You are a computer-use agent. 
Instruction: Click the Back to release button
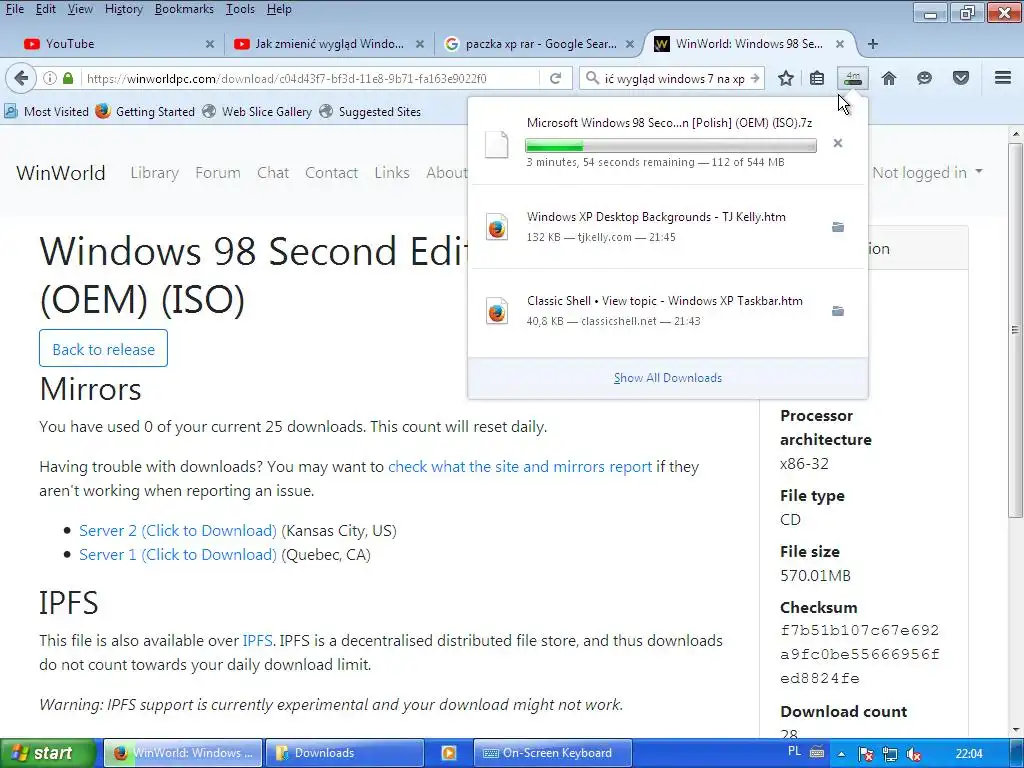103,349
